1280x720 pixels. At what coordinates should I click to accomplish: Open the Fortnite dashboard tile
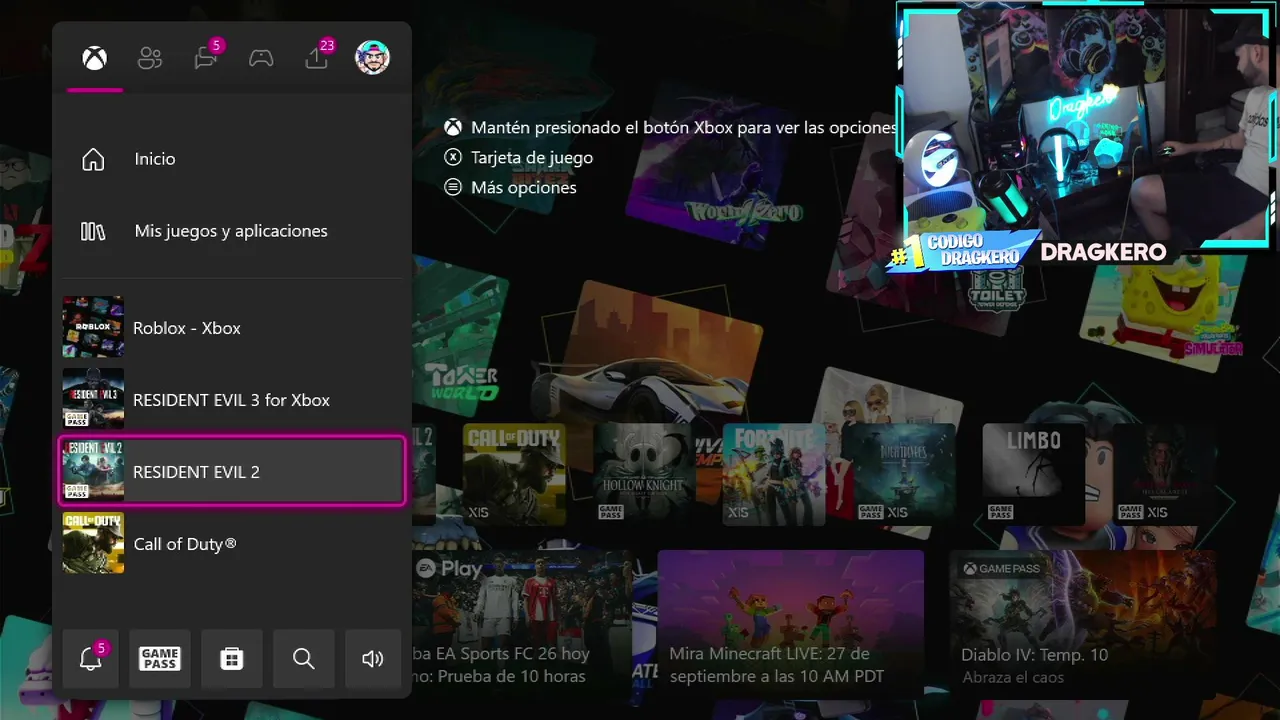pos(774,474)
